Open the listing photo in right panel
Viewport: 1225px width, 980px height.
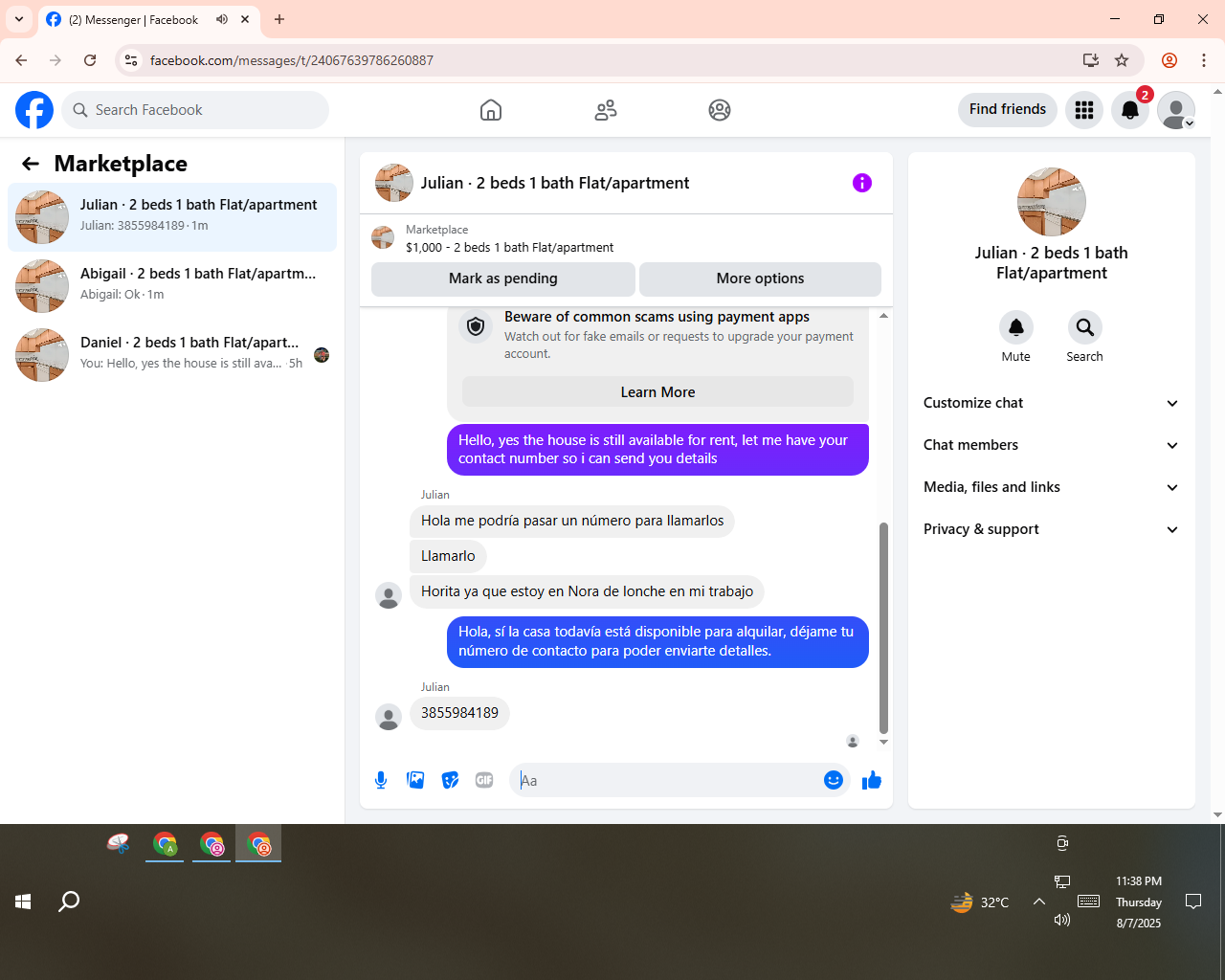pyautogui.click(x=1052, y=202)
